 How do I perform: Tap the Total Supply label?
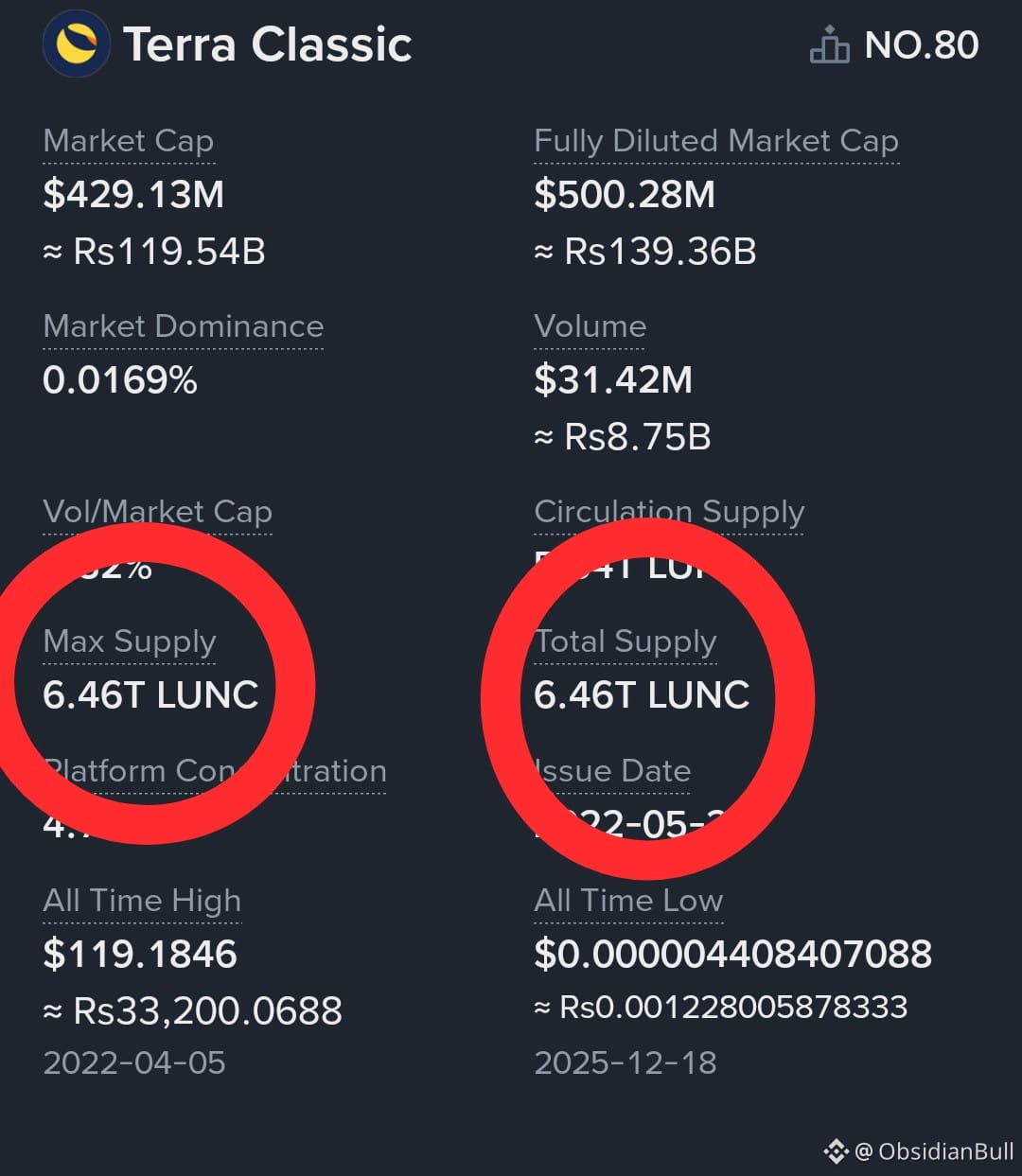(626, 641)
